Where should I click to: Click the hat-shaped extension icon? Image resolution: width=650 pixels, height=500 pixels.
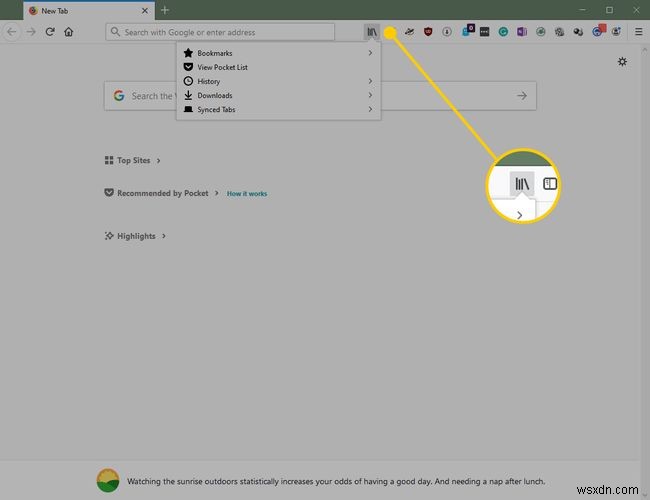coord(409,32)
